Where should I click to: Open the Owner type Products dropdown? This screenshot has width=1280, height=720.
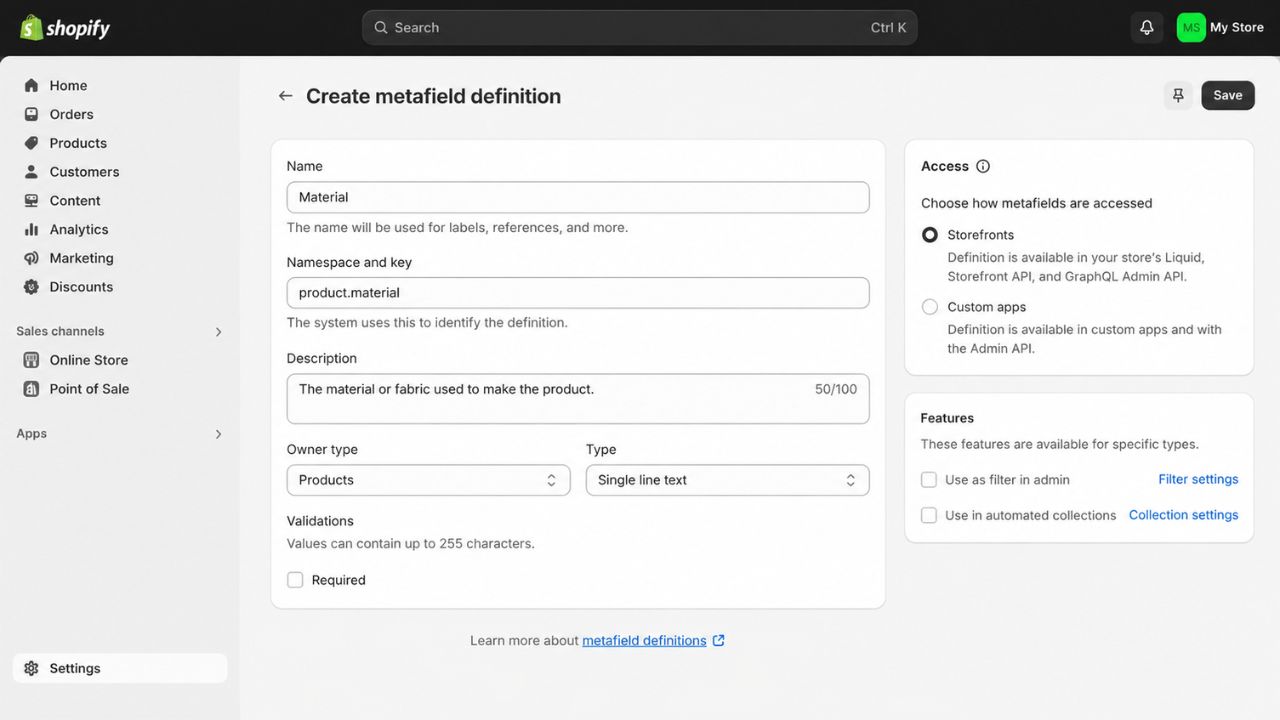click(428, 480)
